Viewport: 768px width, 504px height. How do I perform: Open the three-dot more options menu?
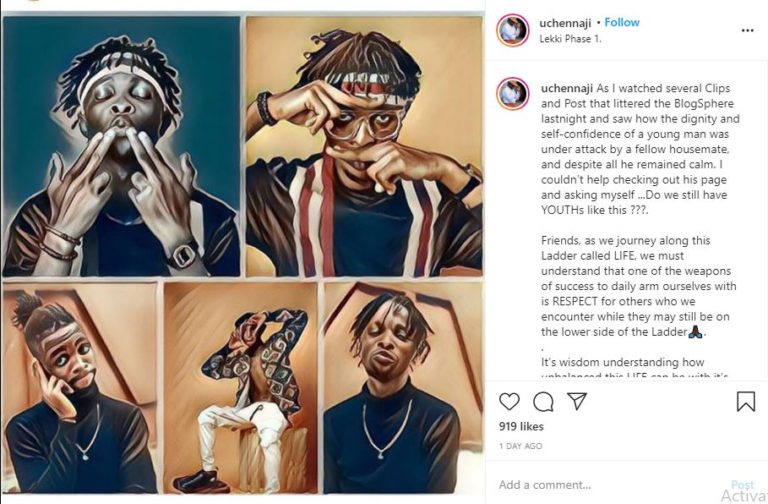[747, 30]
